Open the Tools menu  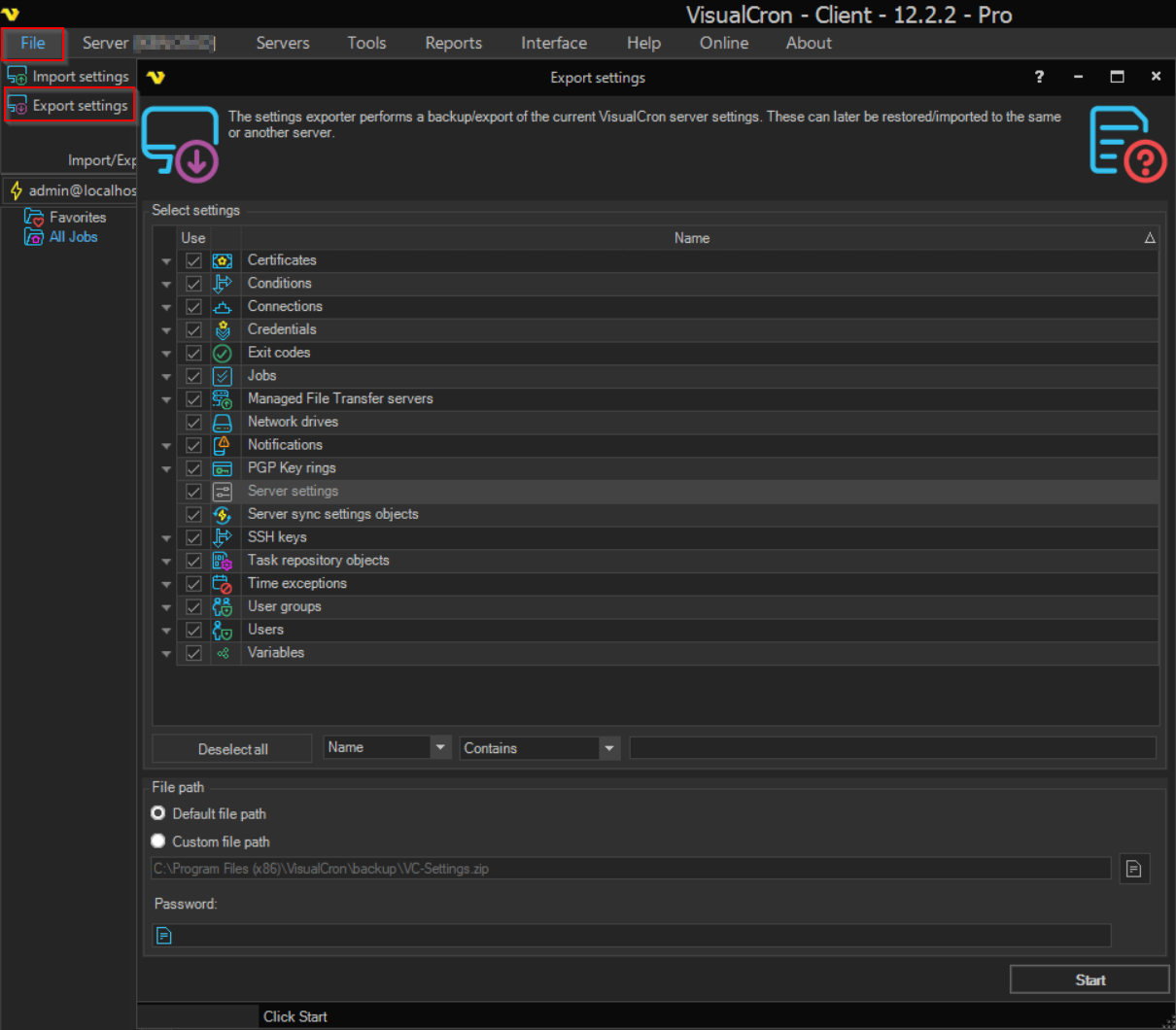click(x=366, y=43)
